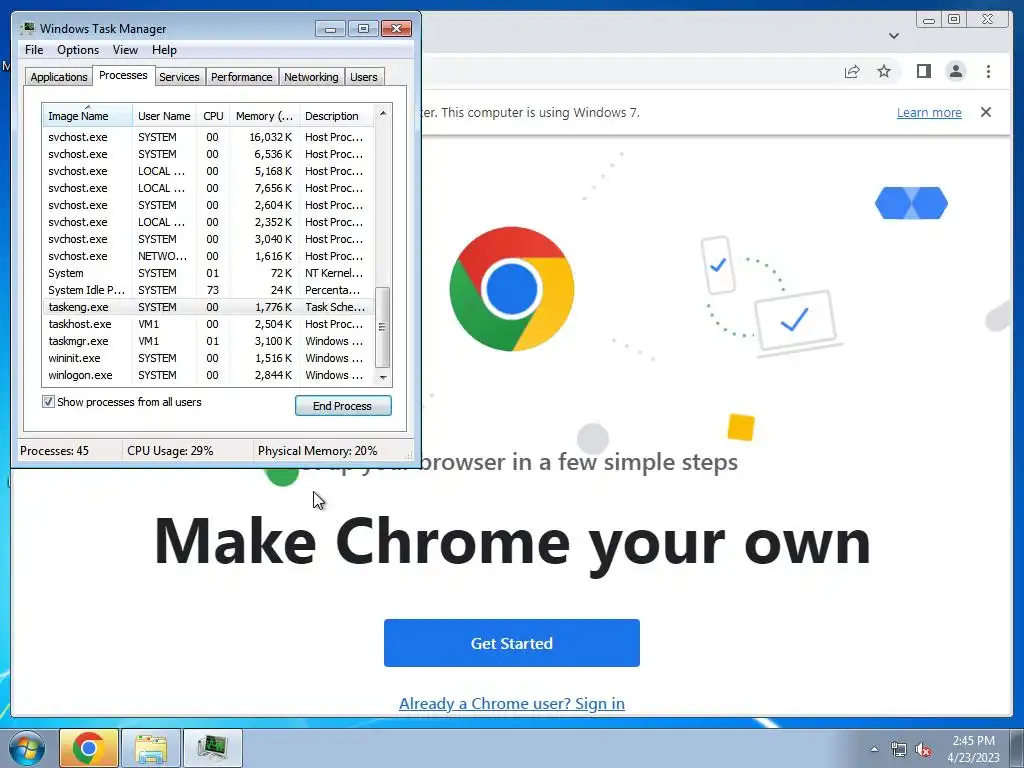Select the winlogon.exe process row
This screenshot has height=768, width=1024.
[208, 375]
